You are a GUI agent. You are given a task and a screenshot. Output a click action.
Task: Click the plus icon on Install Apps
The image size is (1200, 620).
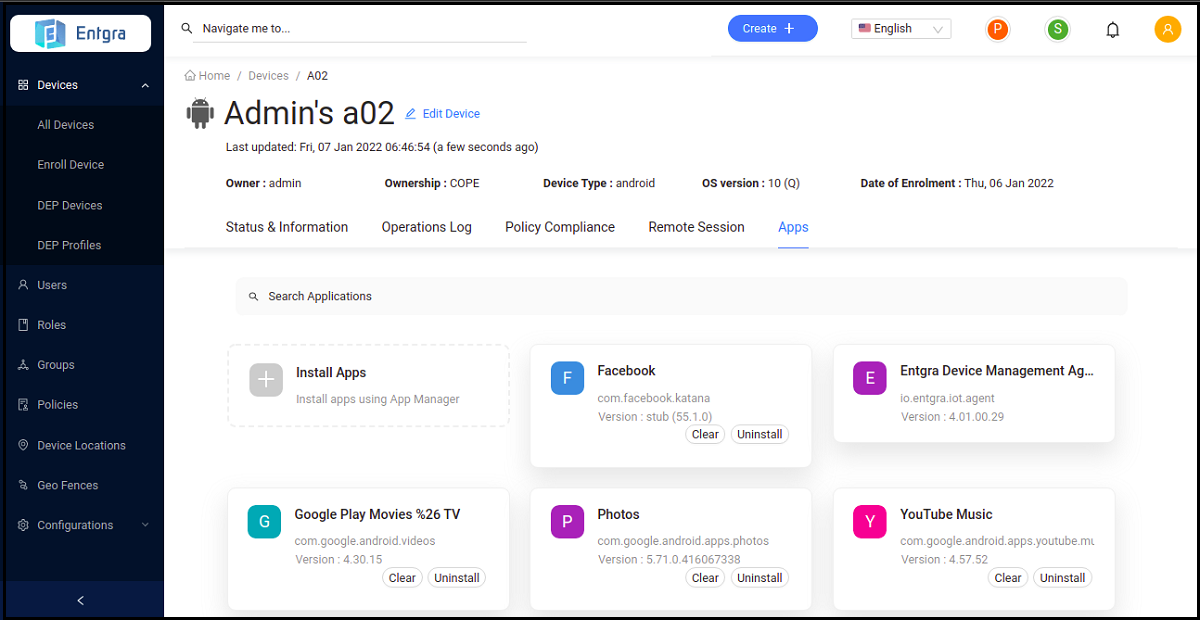pyautogui.click(x=265, y=380)
